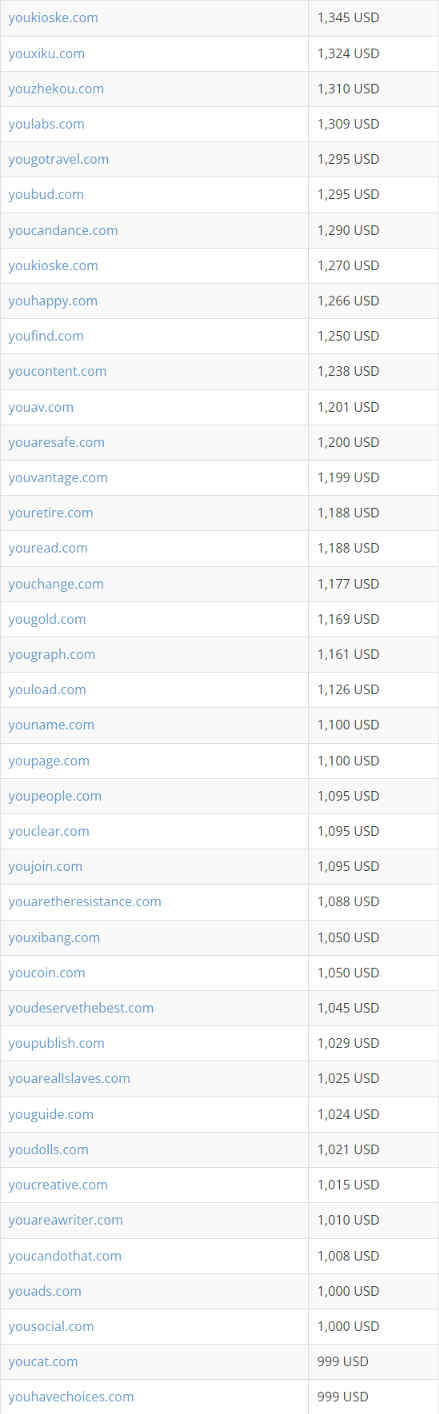Click the yousocial.com link
Screen dimensions: 439x1414
click(51, 1326)
